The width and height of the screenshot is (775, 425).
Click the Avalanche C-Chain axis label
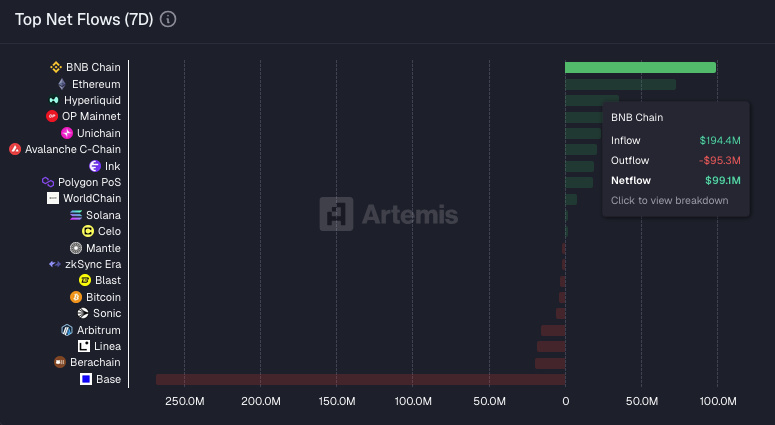(73, 149)
